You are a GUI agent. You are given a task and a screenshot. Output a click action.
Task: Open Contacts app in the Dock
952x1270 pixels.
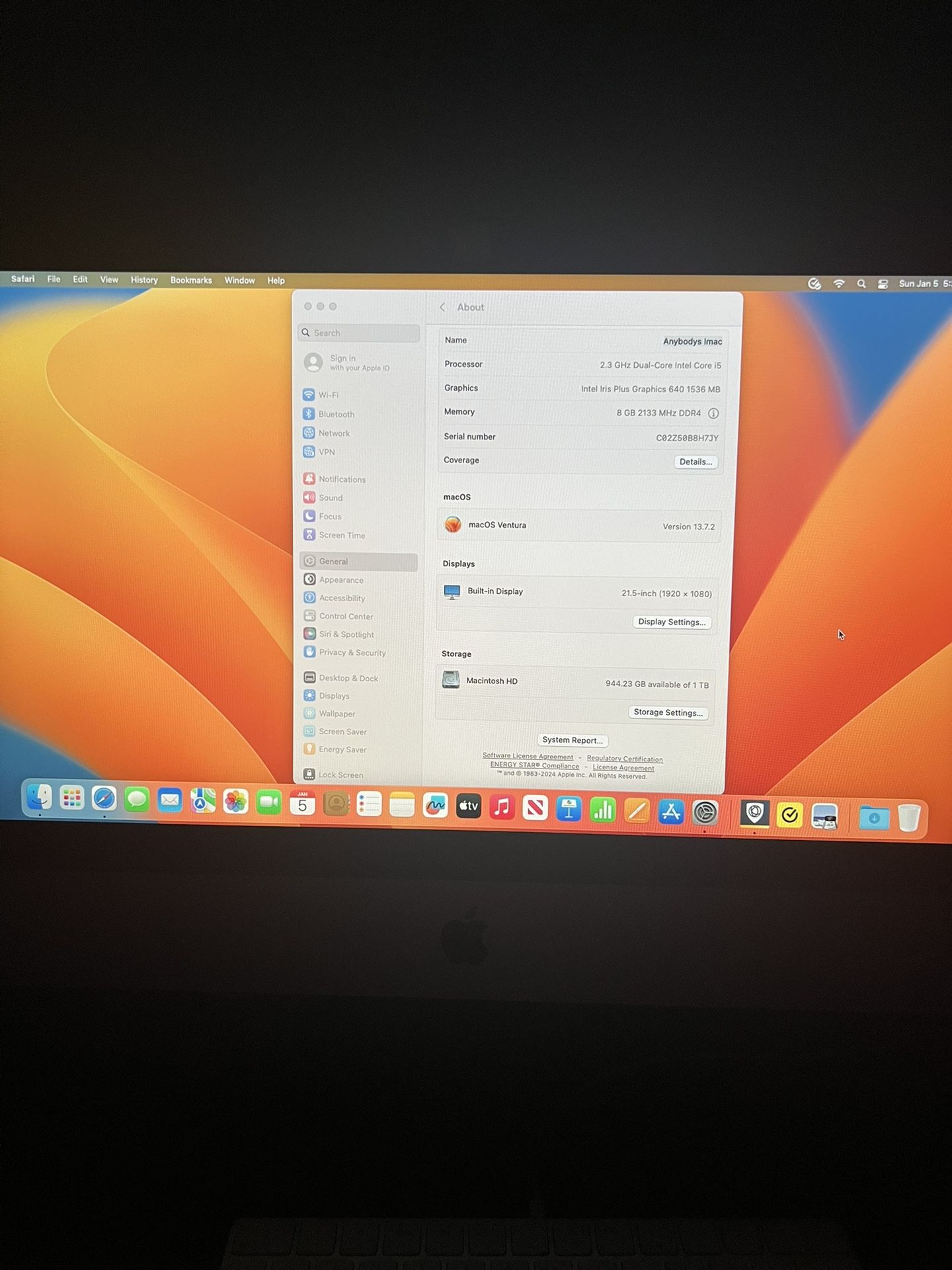click(x=336, y=804)
